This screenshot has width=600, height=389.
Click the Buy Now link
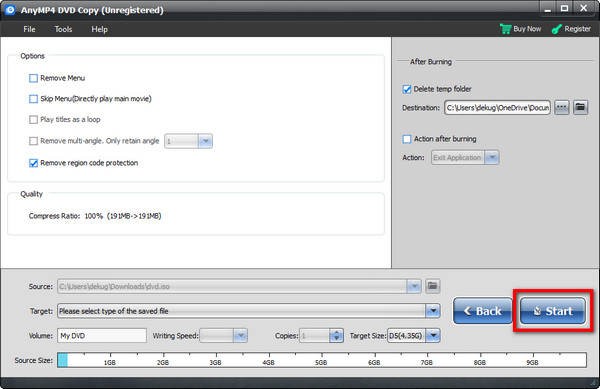527,29
